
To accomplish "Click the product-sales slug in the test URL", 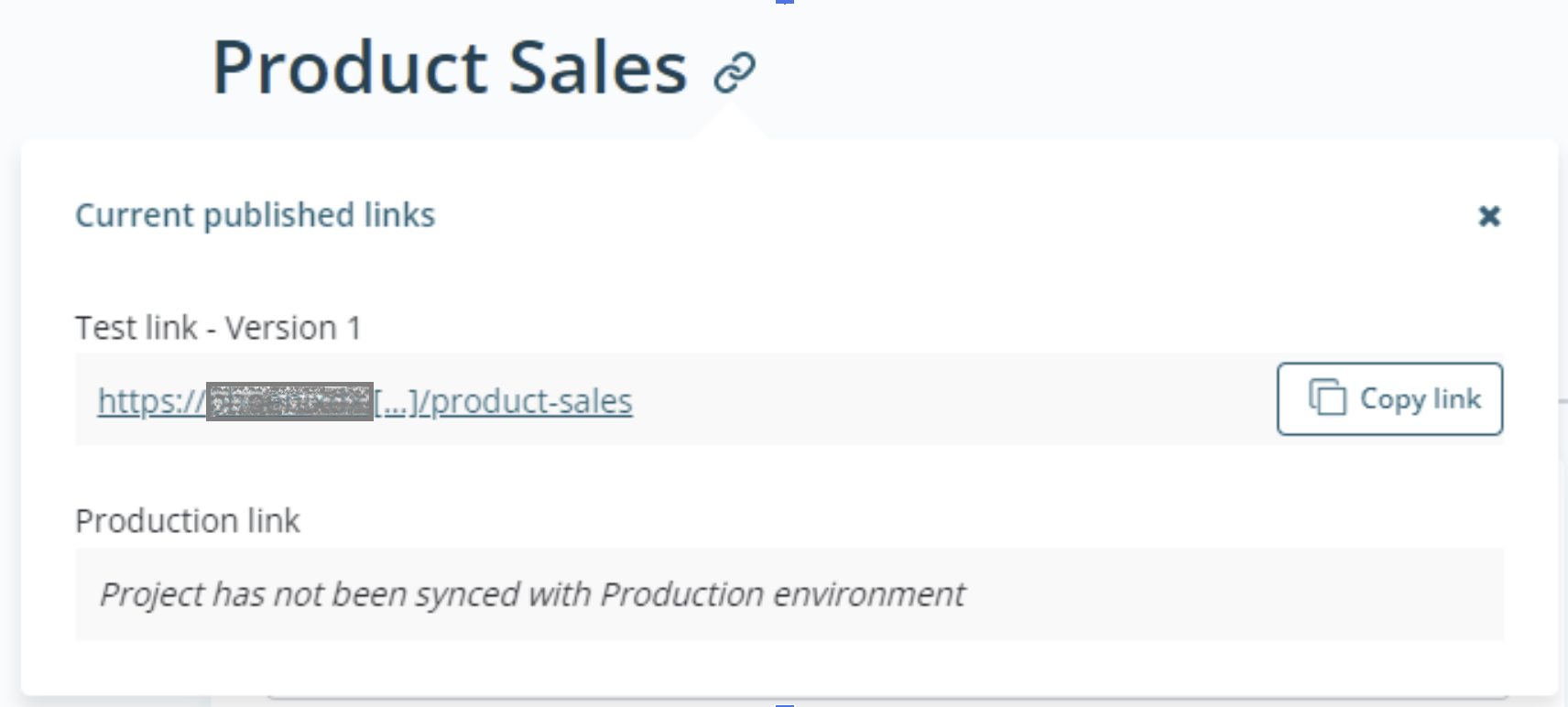I will coord(531,402).
